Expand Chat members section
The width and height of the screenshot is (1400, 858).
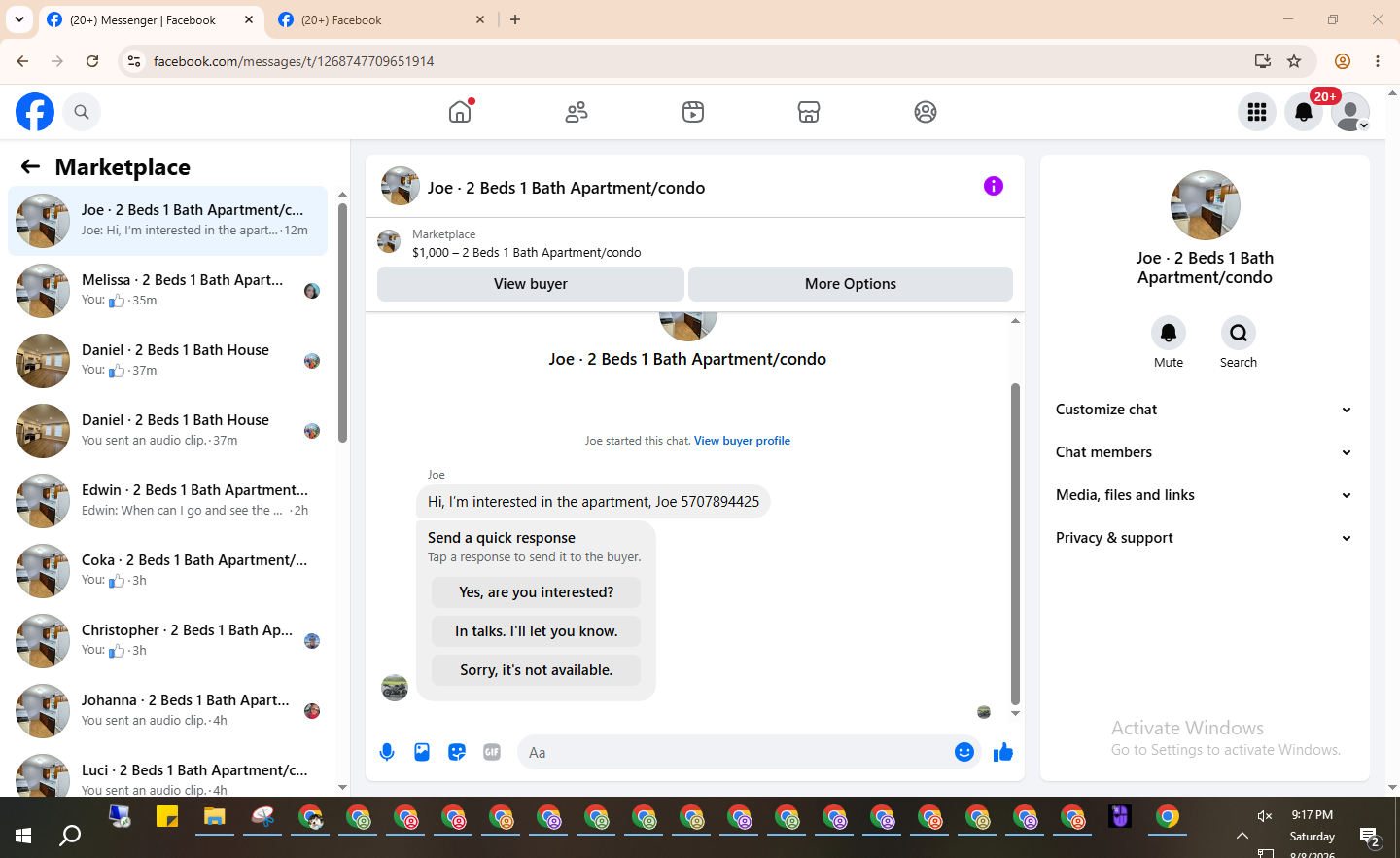pyautogui.click(x=1205, y=452)
